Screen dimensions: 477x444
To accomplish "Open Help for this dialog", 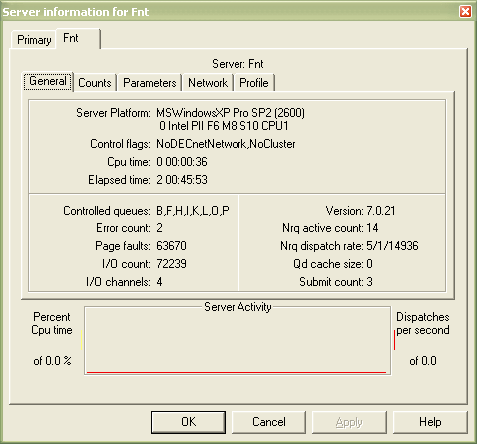I will pyautogui.click(x=430, y=422).
